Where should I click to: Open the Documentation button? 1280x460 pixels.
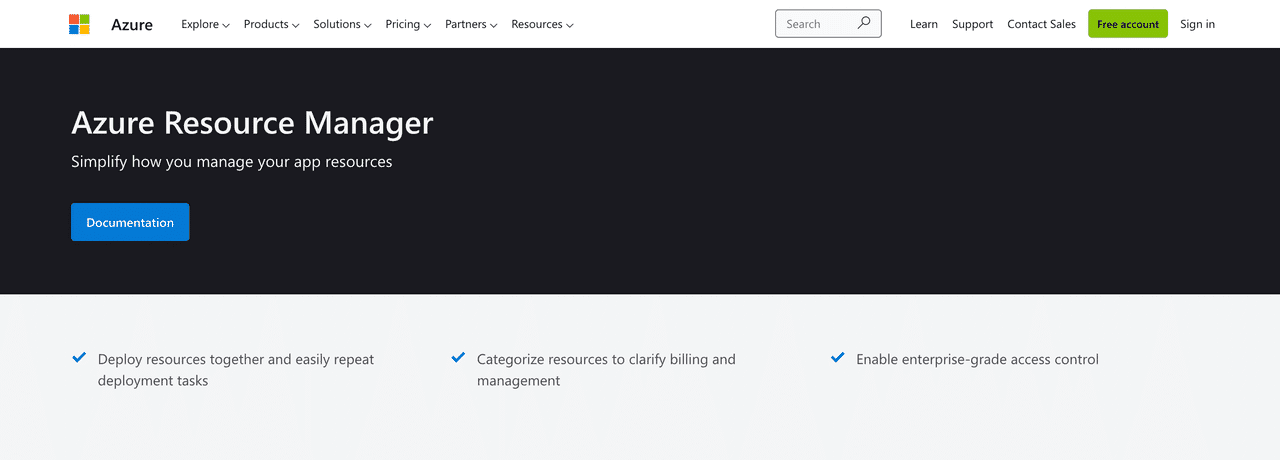(x=130, y=222)
